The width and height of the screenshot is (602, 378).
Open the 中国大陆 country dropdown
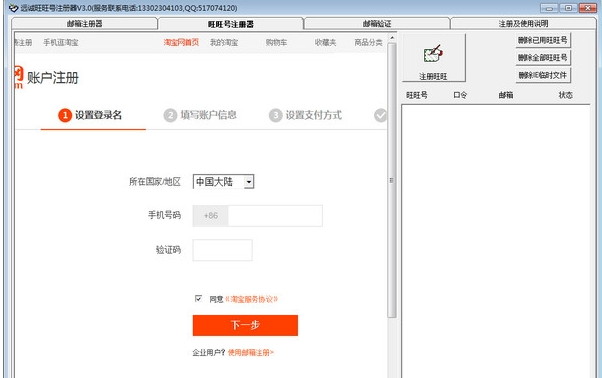pos(223,182)
